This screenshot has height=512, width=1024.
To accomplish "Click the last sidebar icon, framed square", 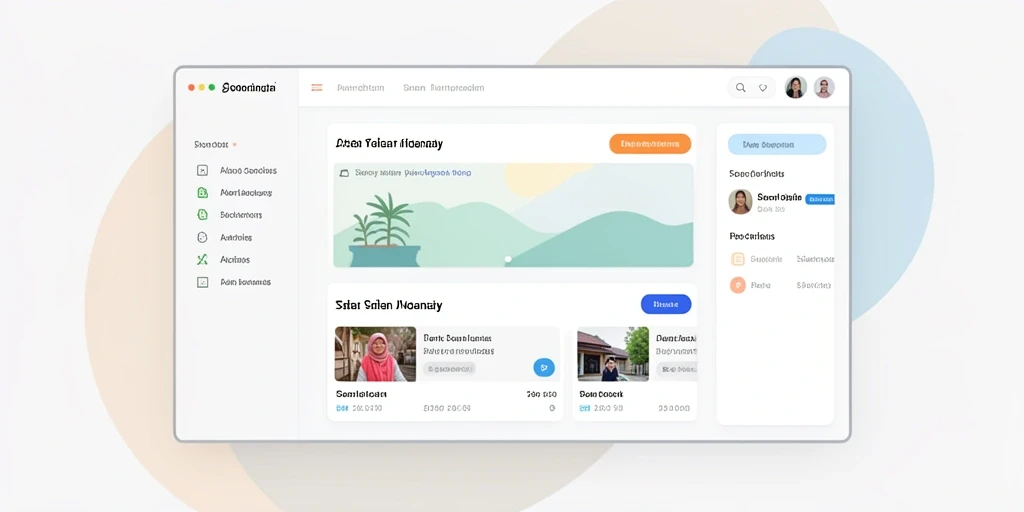I will [x=202, y=282].
